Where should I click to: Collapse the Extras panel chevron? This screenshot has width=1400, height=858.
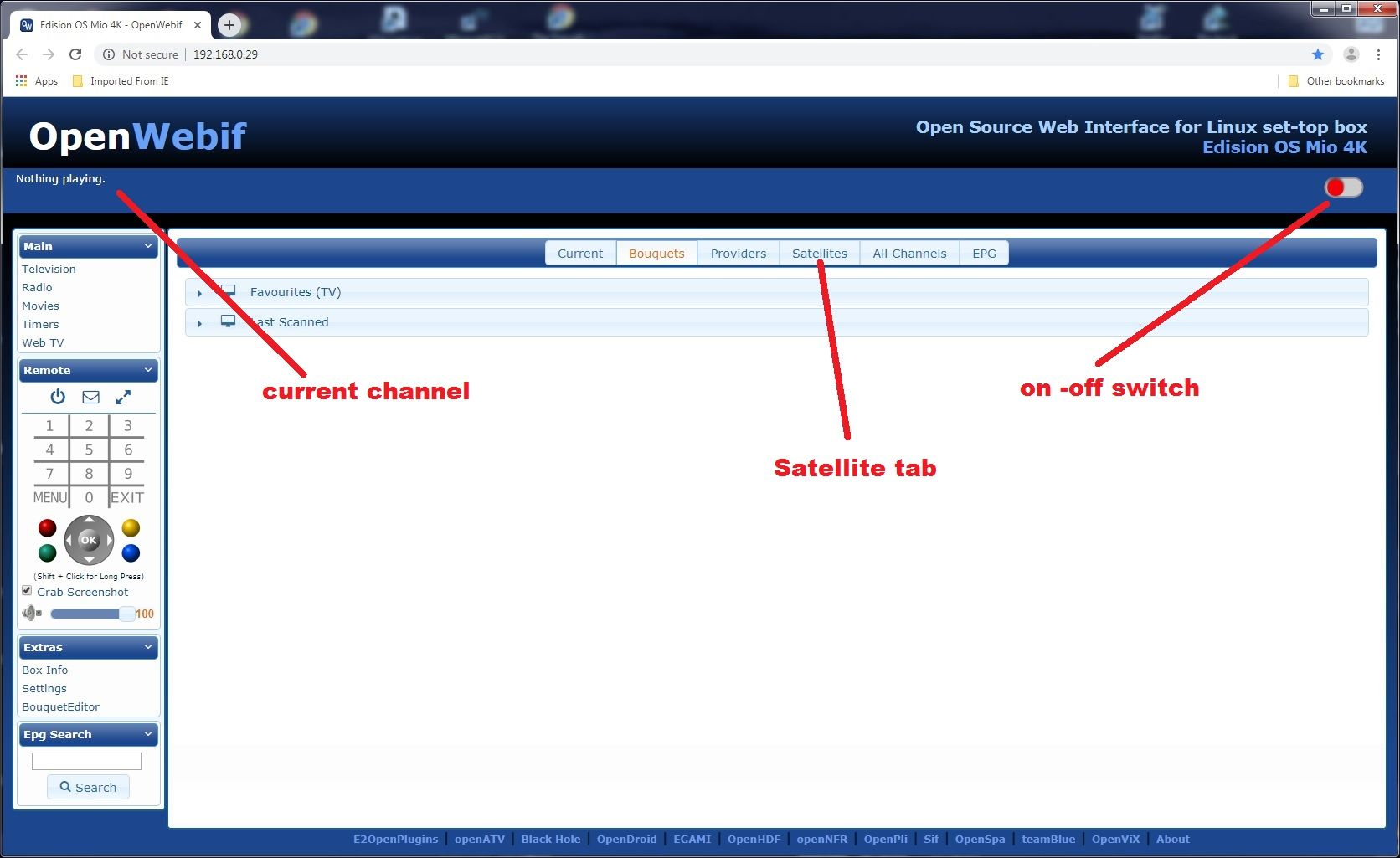click(x=148, y=647)
